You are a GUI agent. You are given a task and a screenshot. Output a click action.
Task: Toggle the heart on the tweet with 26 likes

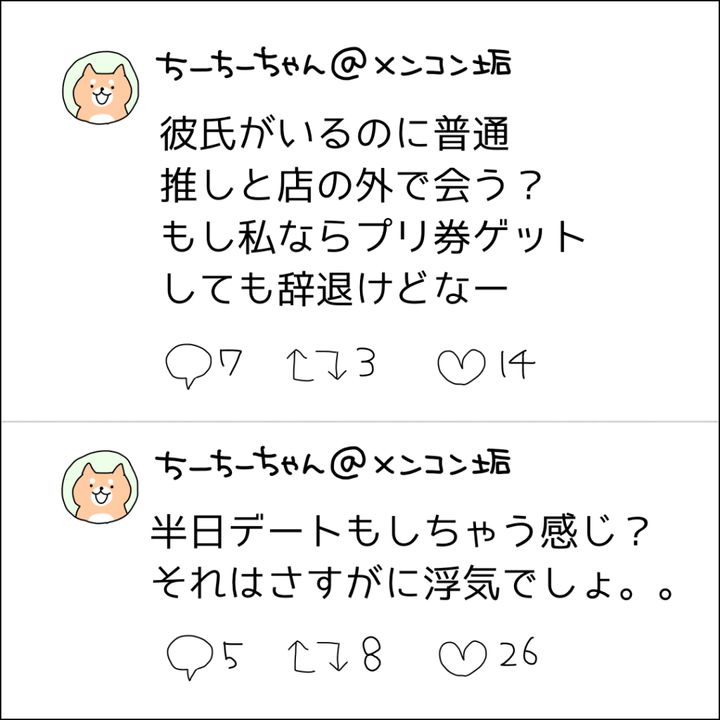461,655
